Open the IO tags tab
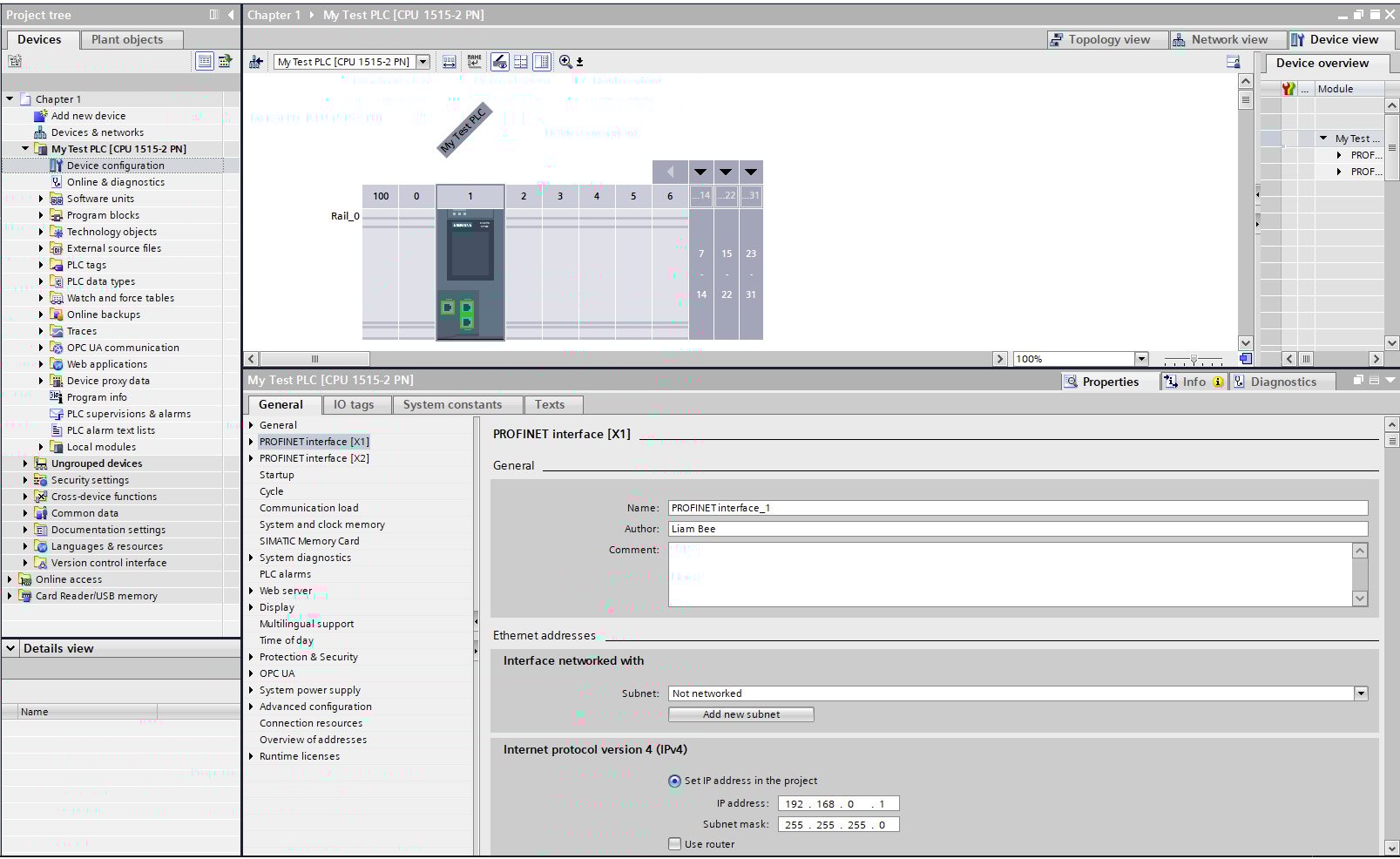This screenshot has height=859, width=1400. (x=355, y=404)
